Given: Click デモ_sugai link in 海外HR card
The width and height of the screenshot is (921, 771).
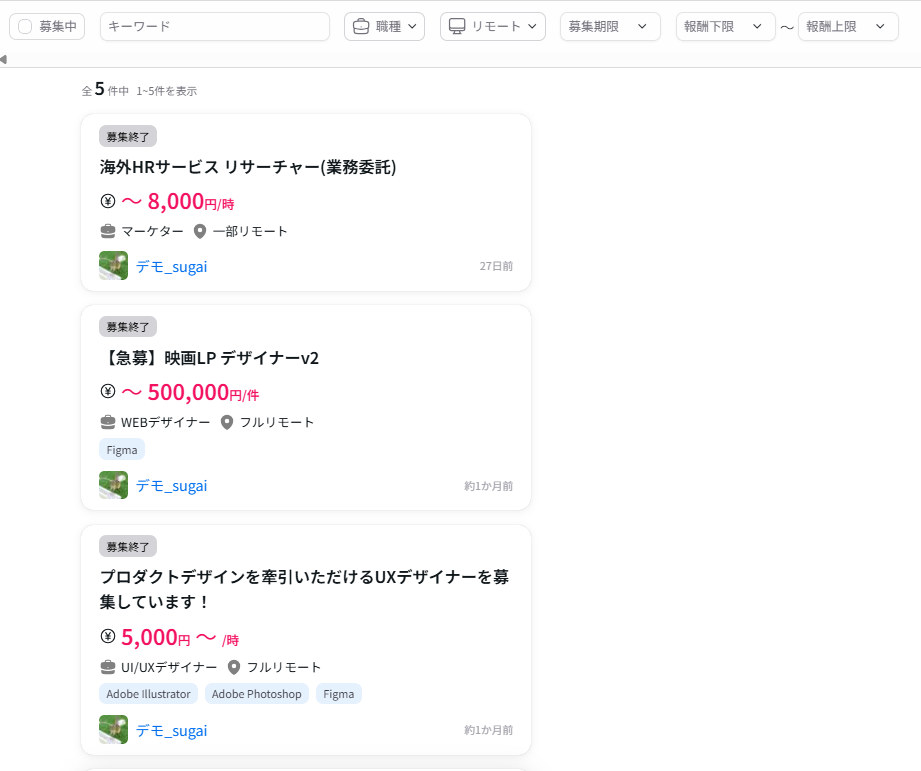Looking at the screenshot, I should pyautogui.click(x=172, y=266).
